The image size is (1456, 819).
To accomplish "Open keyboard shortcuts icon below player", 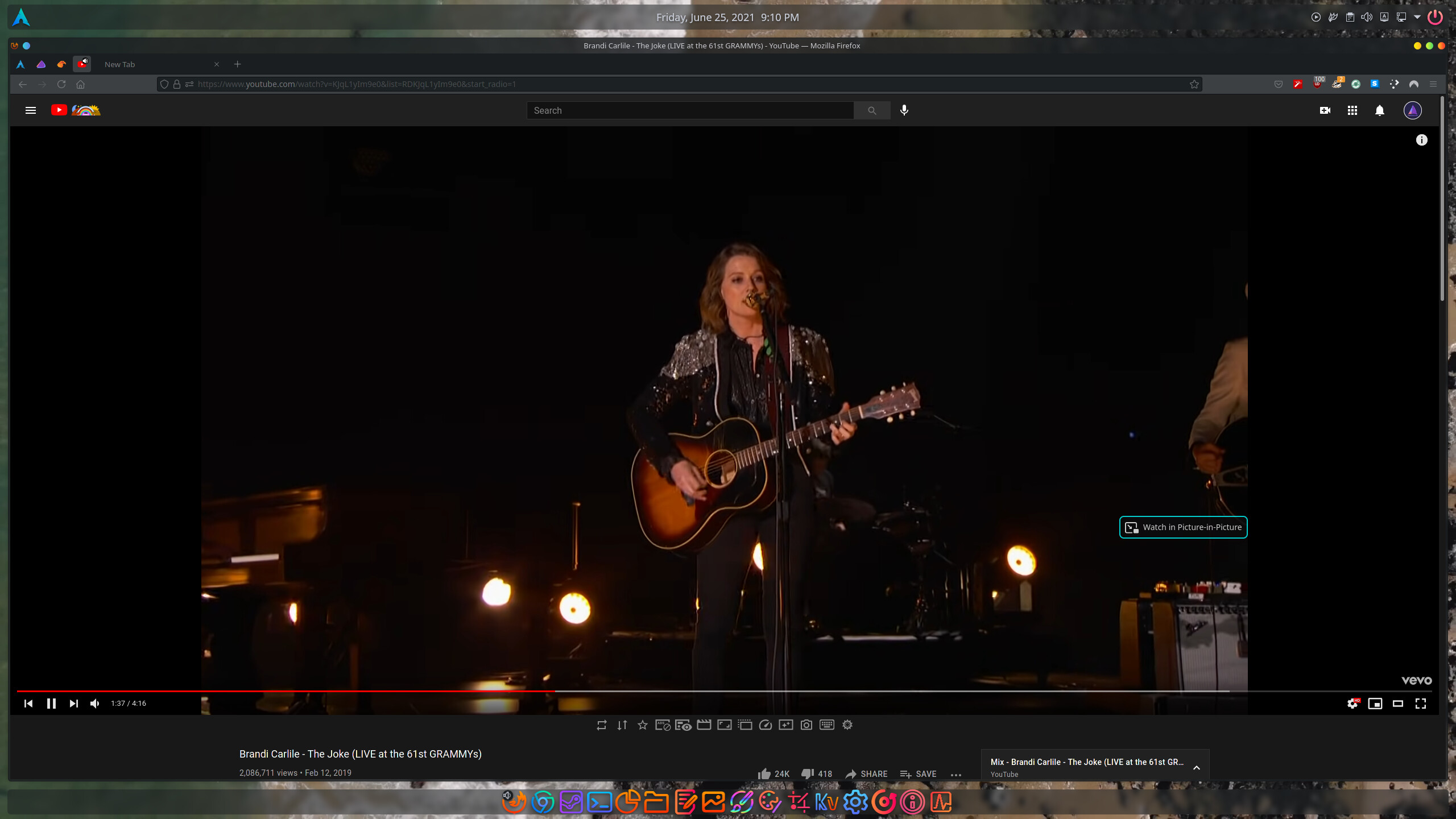I will [827, 725].
